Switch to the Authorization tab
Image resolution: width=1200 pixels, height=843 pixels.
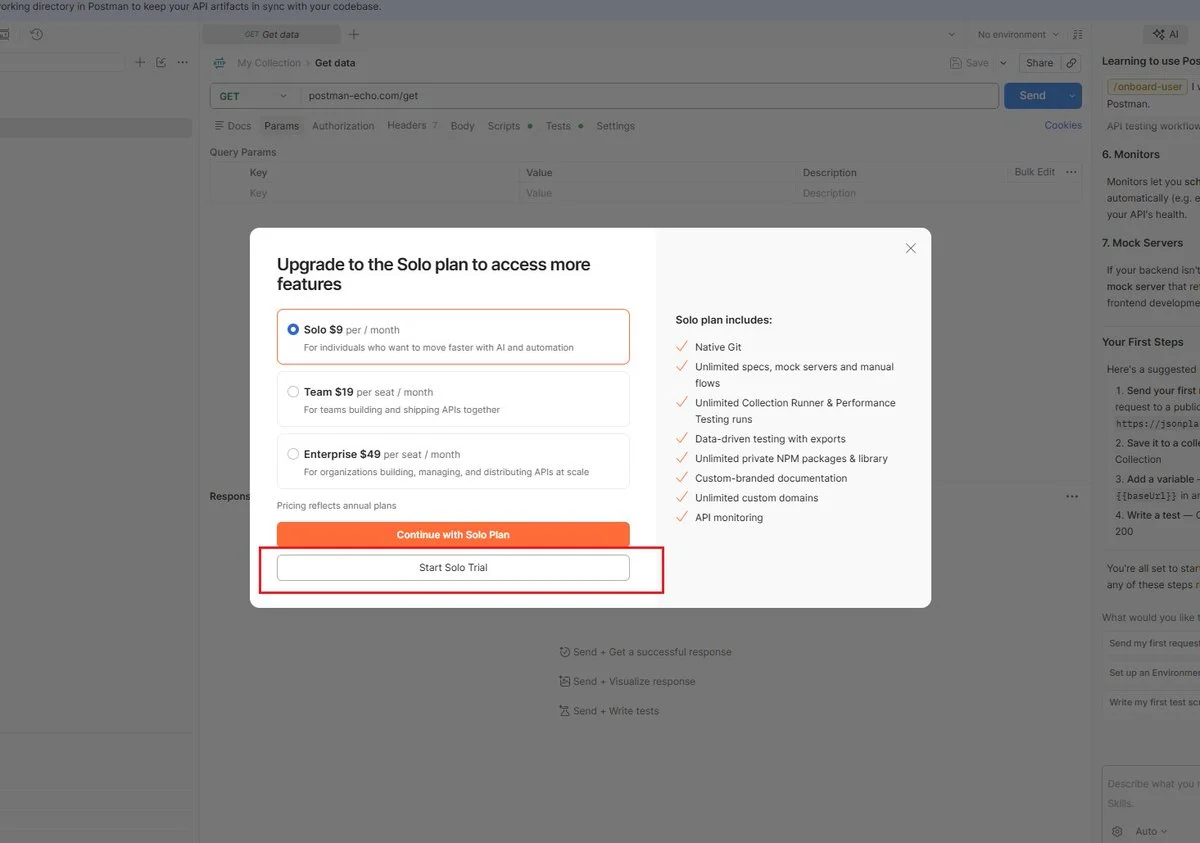click(343, 126)
